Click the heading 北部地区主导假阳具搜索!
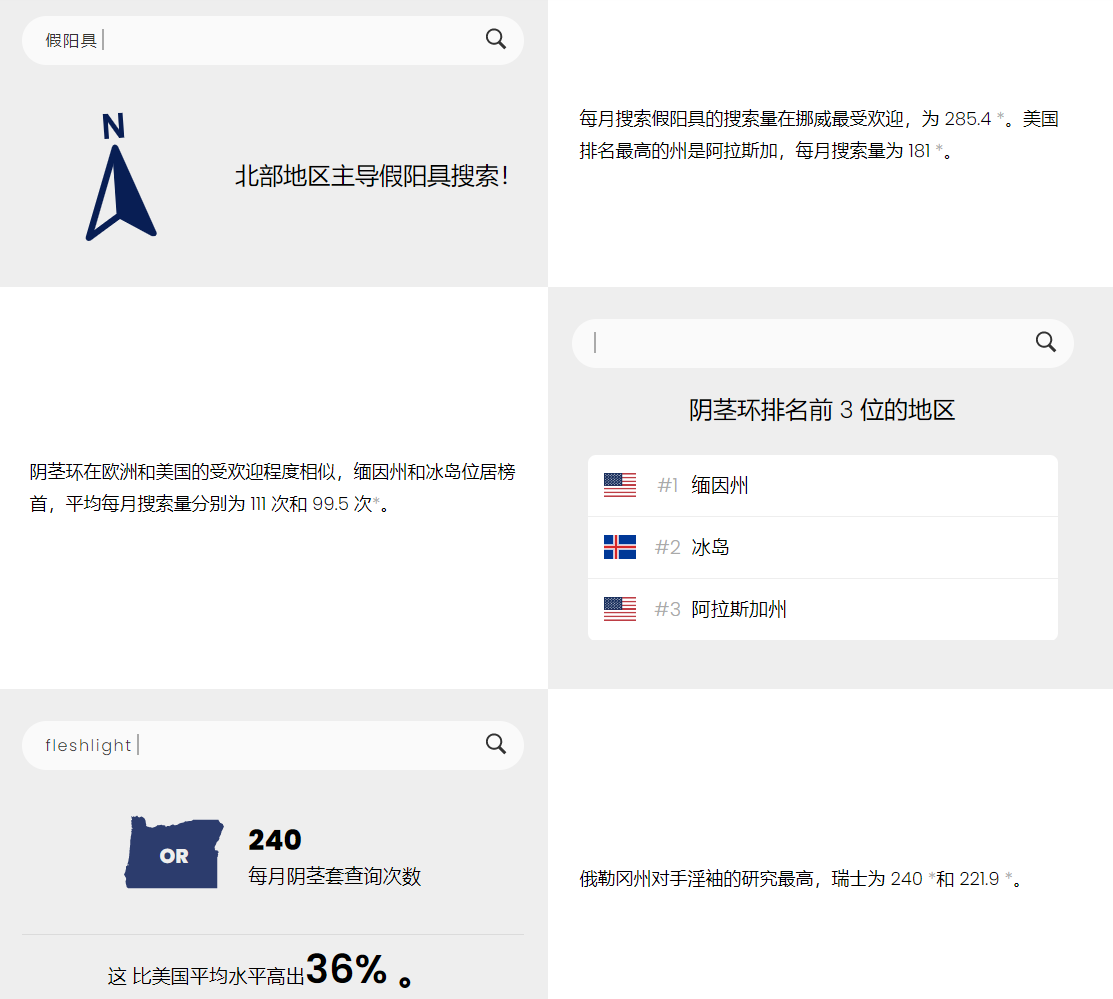Screen dimensions: 1113x999 click(371, 176)
